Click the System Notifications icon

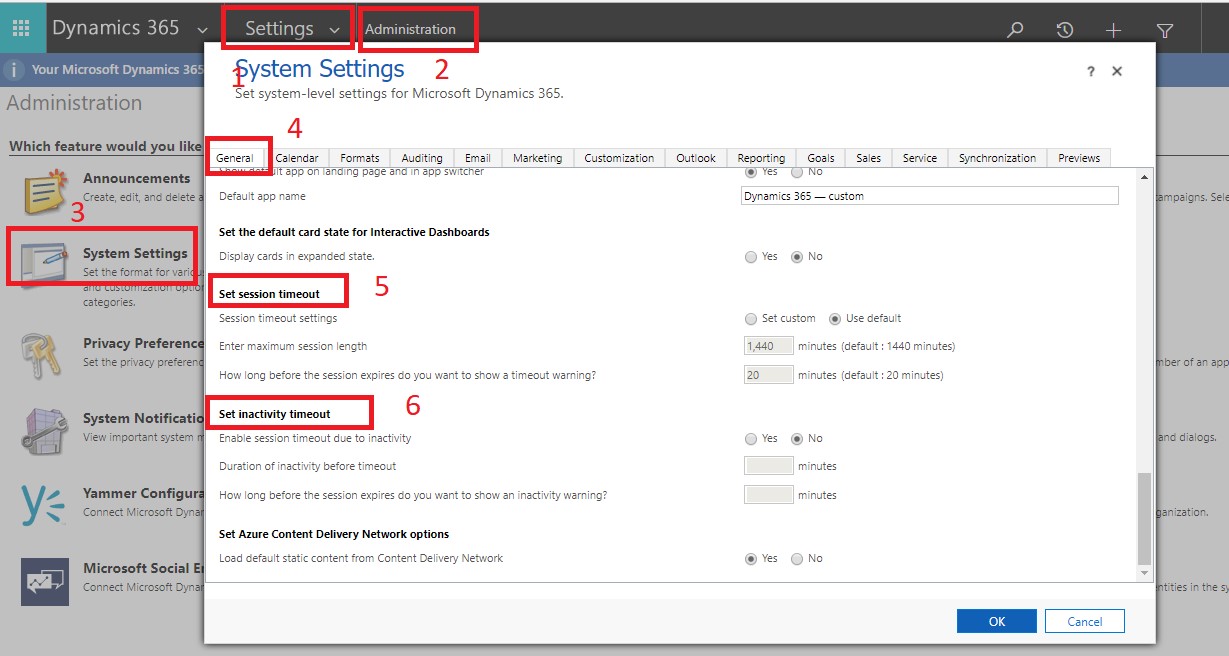coord(45,431)
